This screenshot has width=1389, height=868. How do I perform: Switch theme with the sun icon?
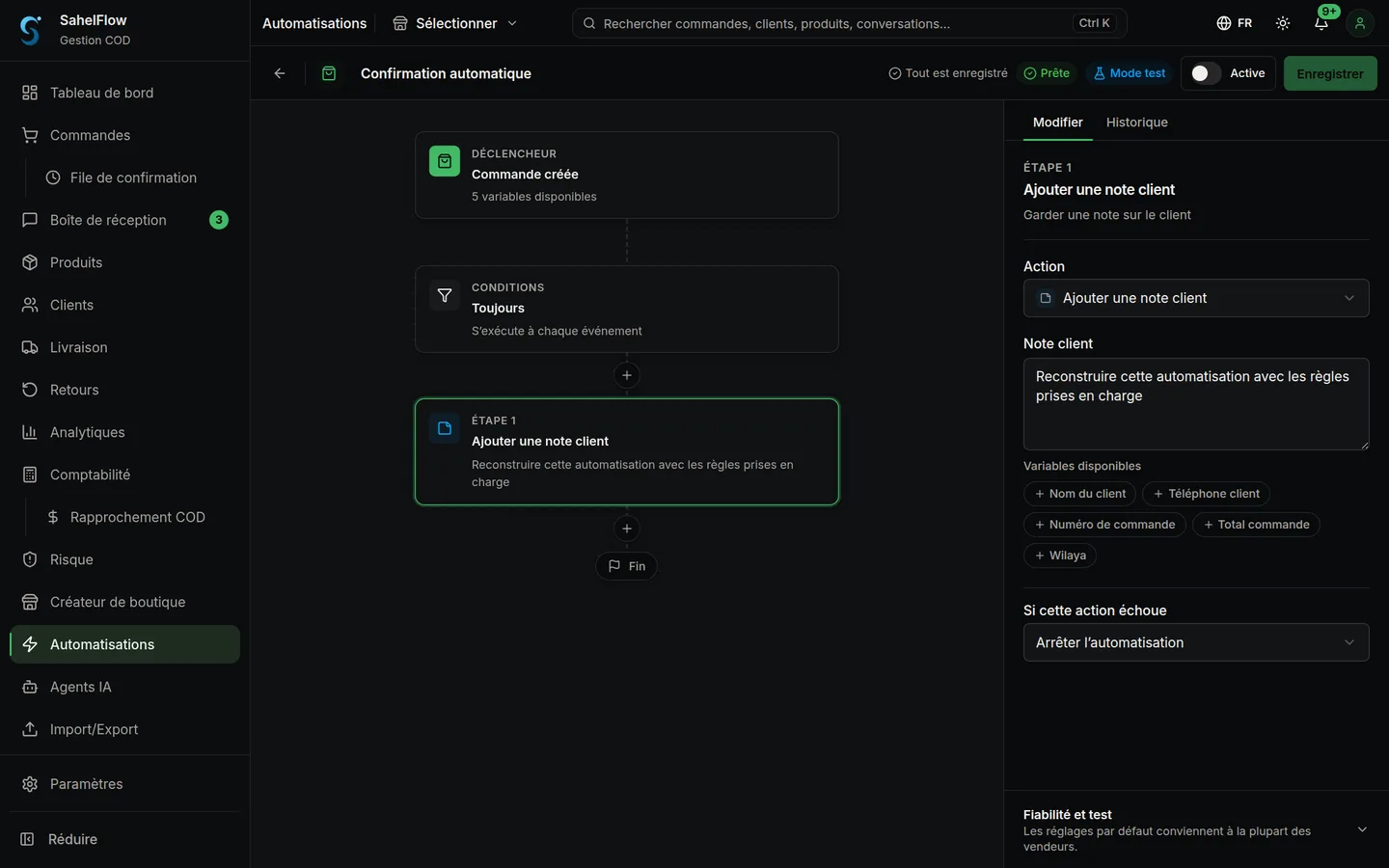pyautogui.click(x=1283, y=23)
